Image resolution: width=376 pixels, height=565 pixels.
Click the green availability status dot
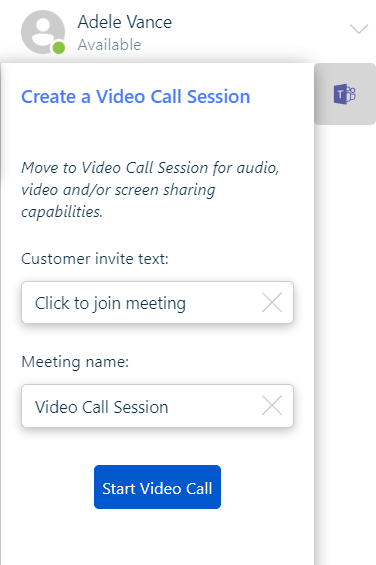coord(59,48)
